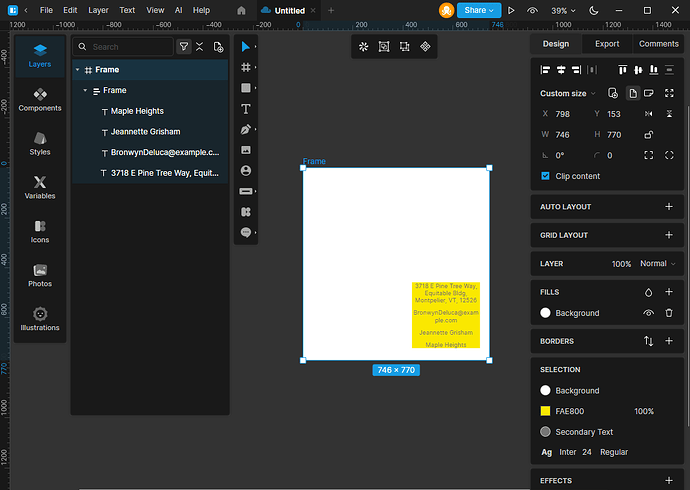Delete the Background fill with trash icon
This screenshot has height=490, width=690.
click(x=669, y=313)
